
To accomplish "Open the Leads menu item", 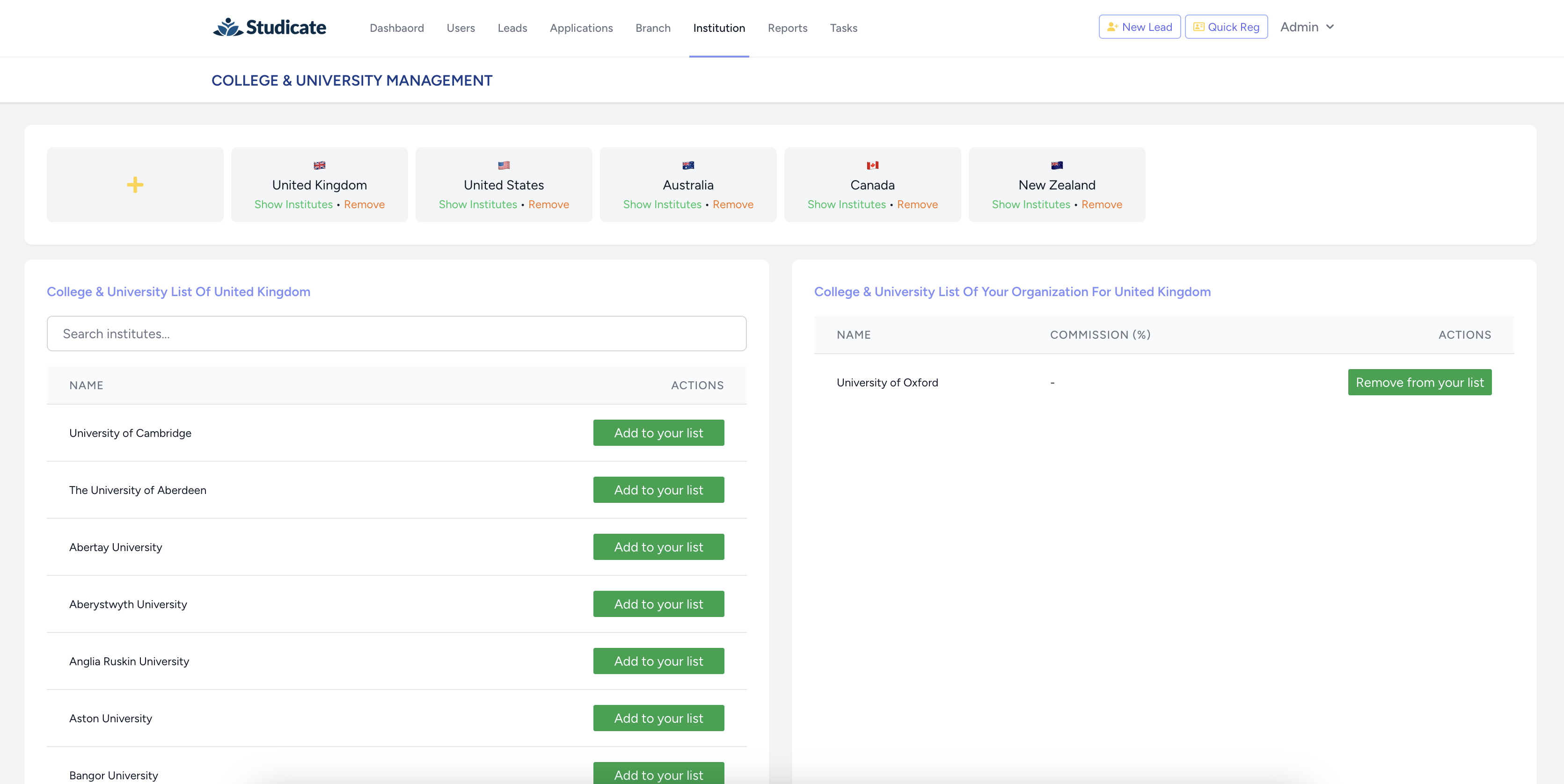I will [x=512, y=28].
